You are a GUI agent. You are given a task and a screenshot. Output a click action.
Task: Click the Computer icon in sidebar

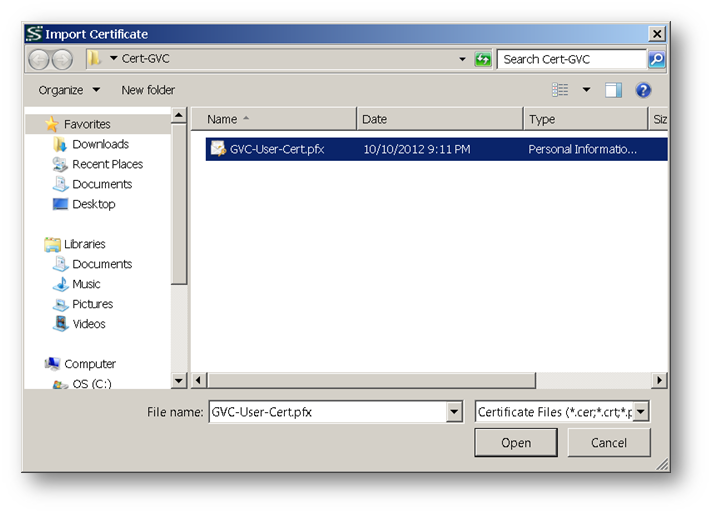[52, 364]
